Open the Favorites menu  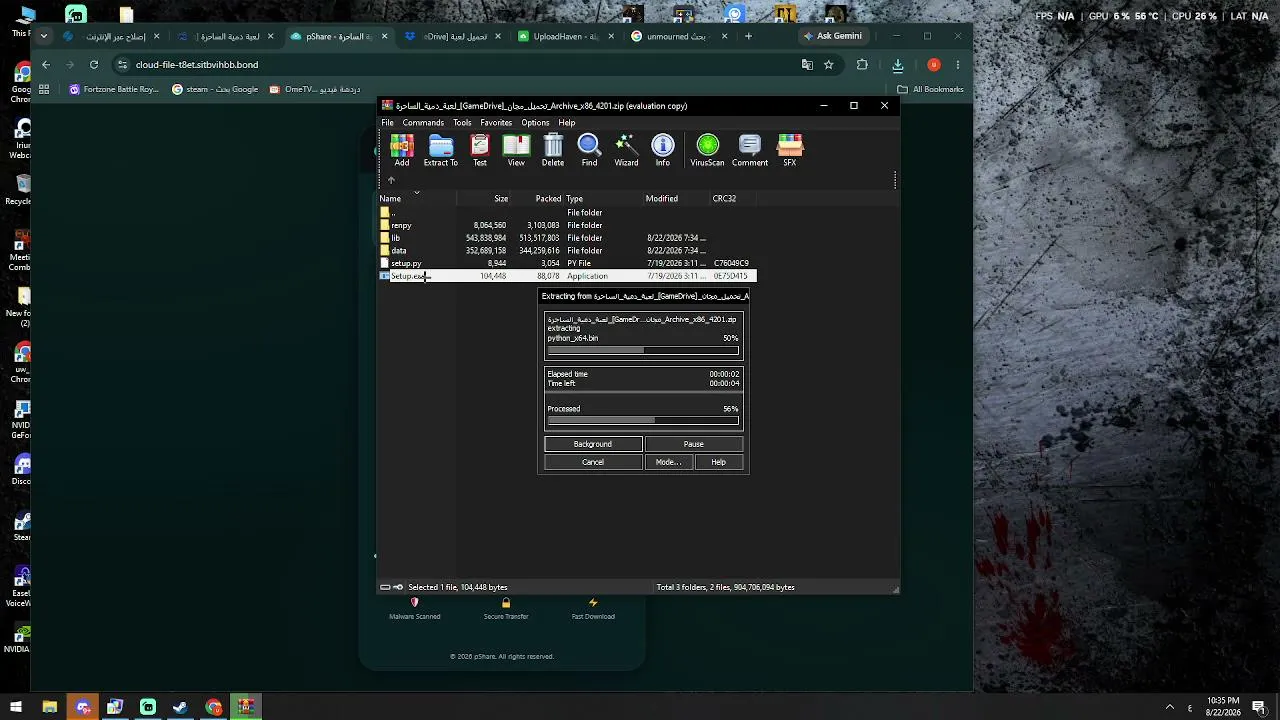pos(496,123)
